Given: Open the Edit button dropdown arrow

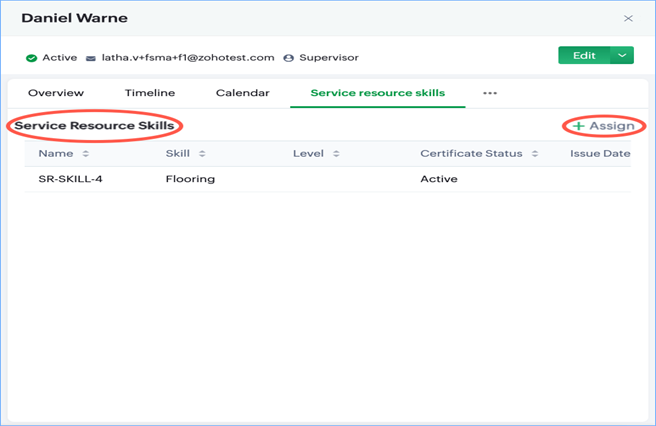Looking at the screenshot, I should point(623,56).
